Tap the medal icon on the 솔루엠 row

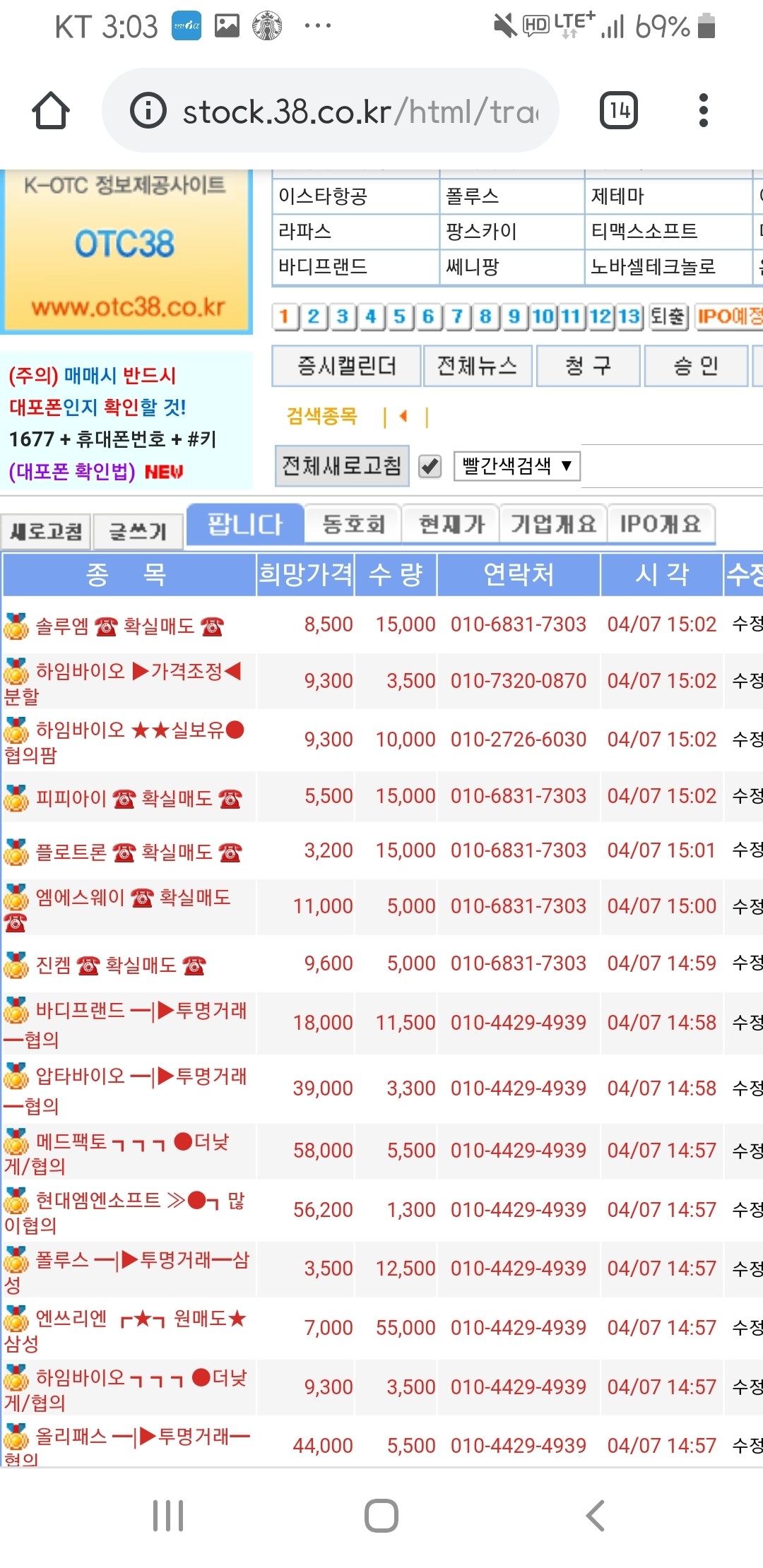point(16,626)
